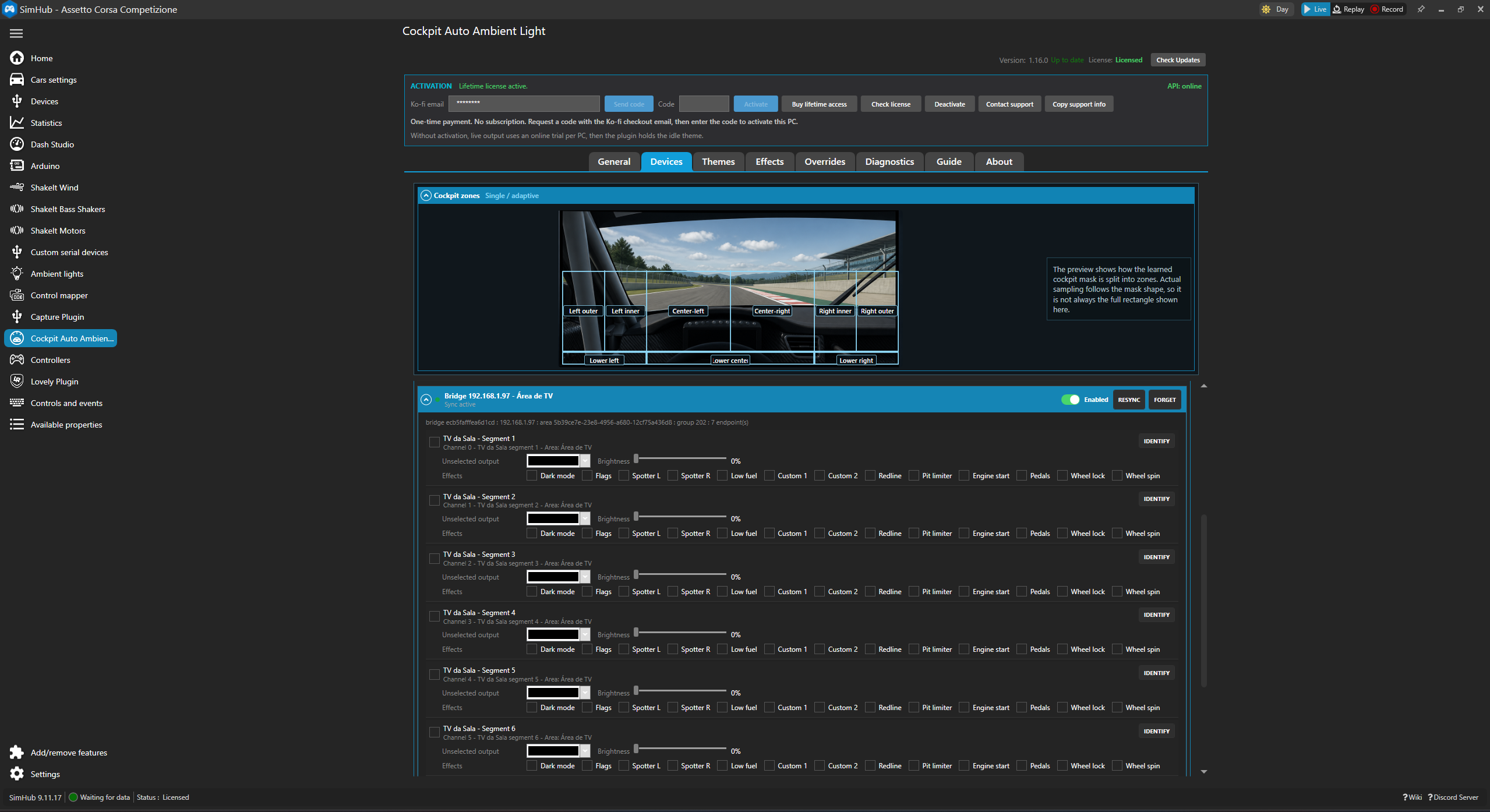Open Segment 5 unselected output dropdown arrow
Image resolution: width=1490 pixels, height=812 pixels.
[x=585, y=693]
